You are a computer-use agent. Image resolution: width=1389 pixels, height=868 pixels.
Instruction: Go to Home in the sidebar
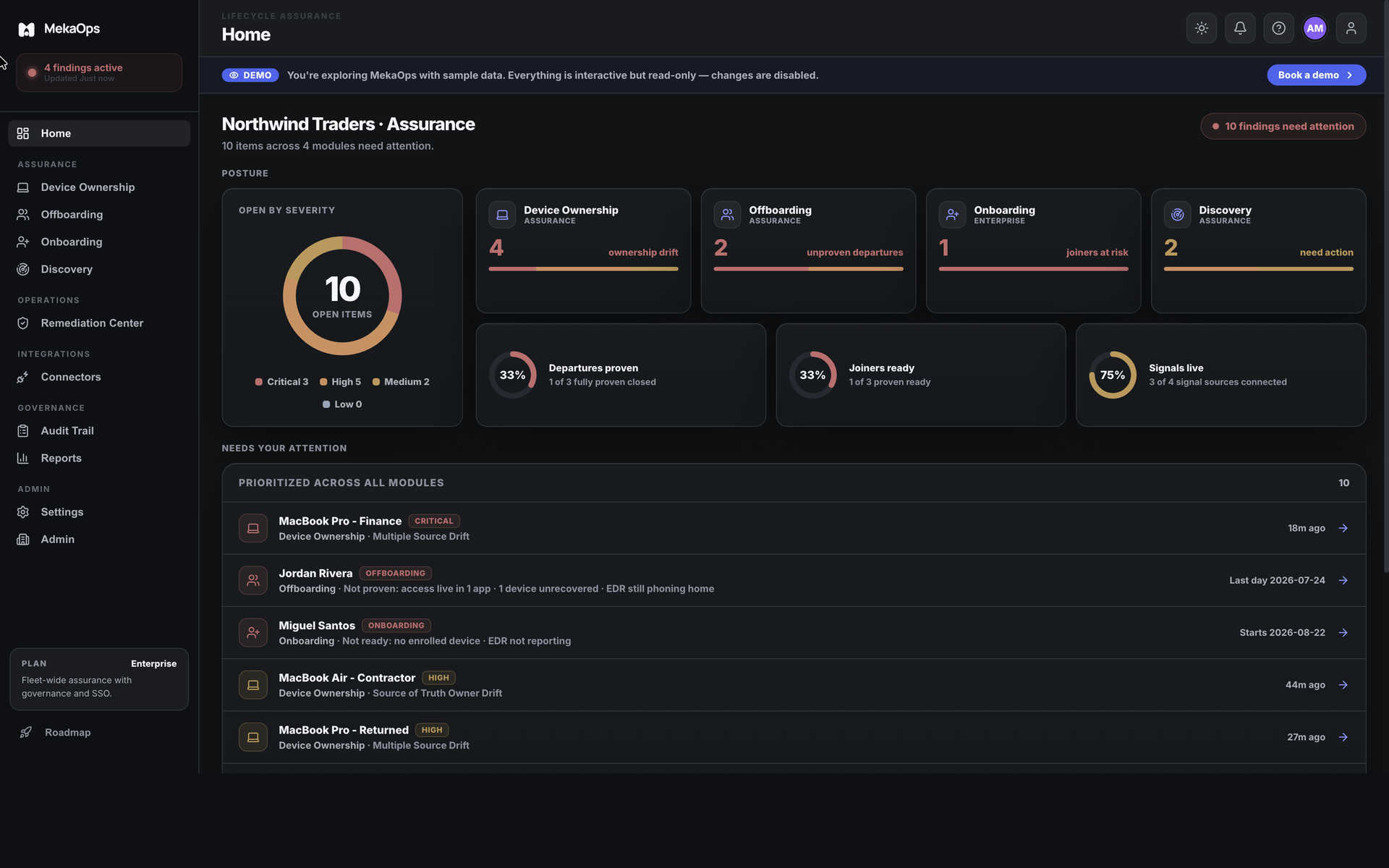click(99, 133)
